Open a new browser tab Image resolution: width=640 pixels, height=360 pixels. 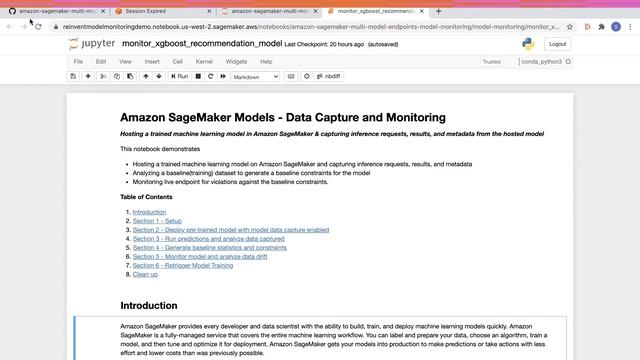point(438,11)
